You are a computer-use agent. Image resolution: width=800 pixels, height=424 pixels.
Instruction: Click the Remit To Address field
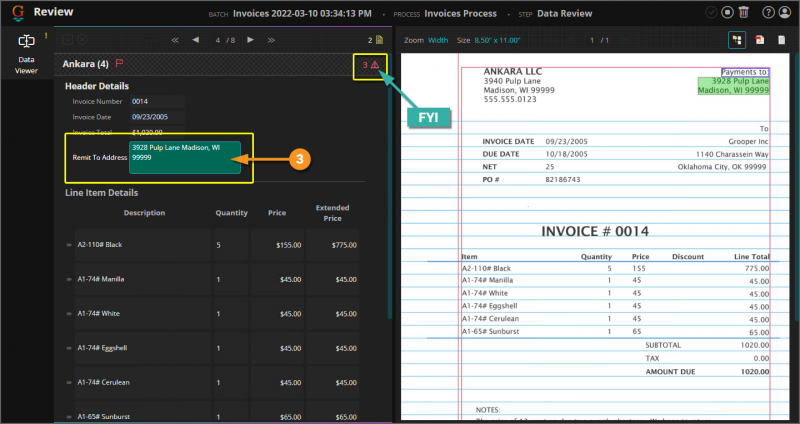click(185, 157)
